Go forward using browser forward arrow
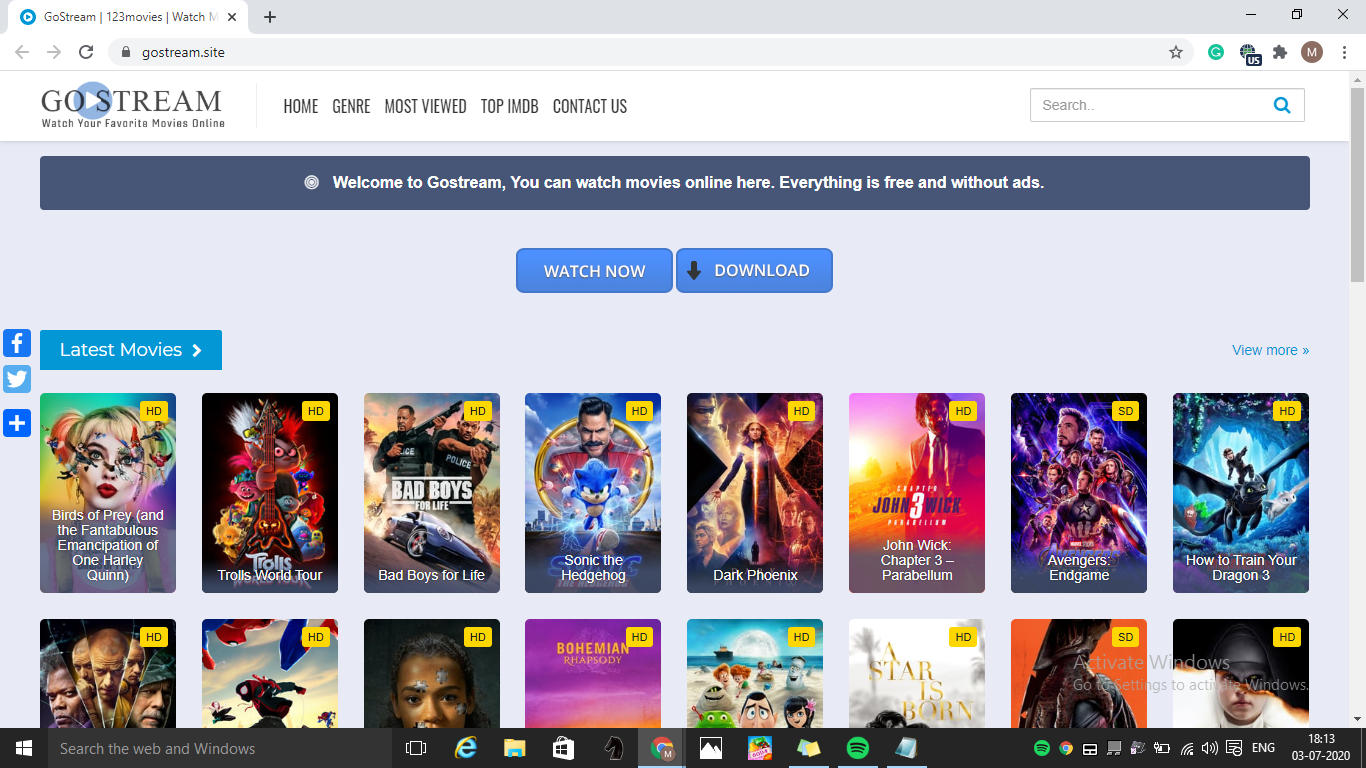 [x=54, y=52]
